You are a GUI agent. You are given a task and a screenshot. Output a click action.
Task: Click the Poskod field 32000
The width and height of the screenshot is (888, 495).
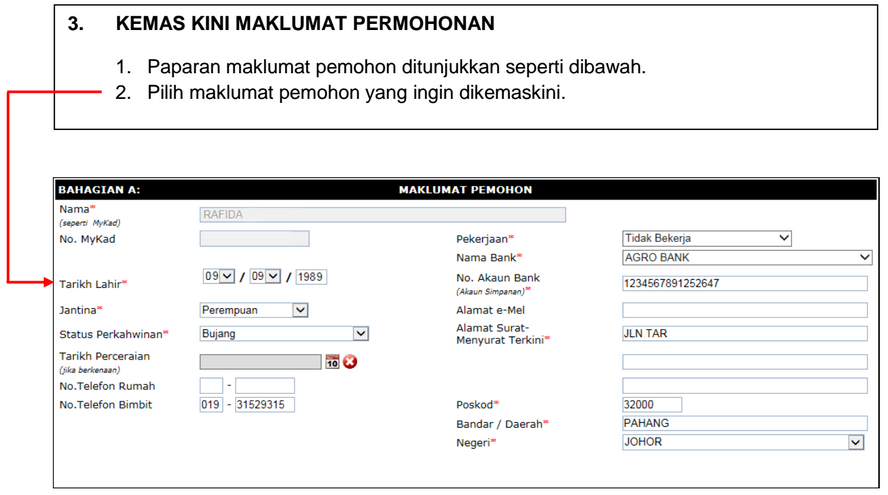(652, 404)
